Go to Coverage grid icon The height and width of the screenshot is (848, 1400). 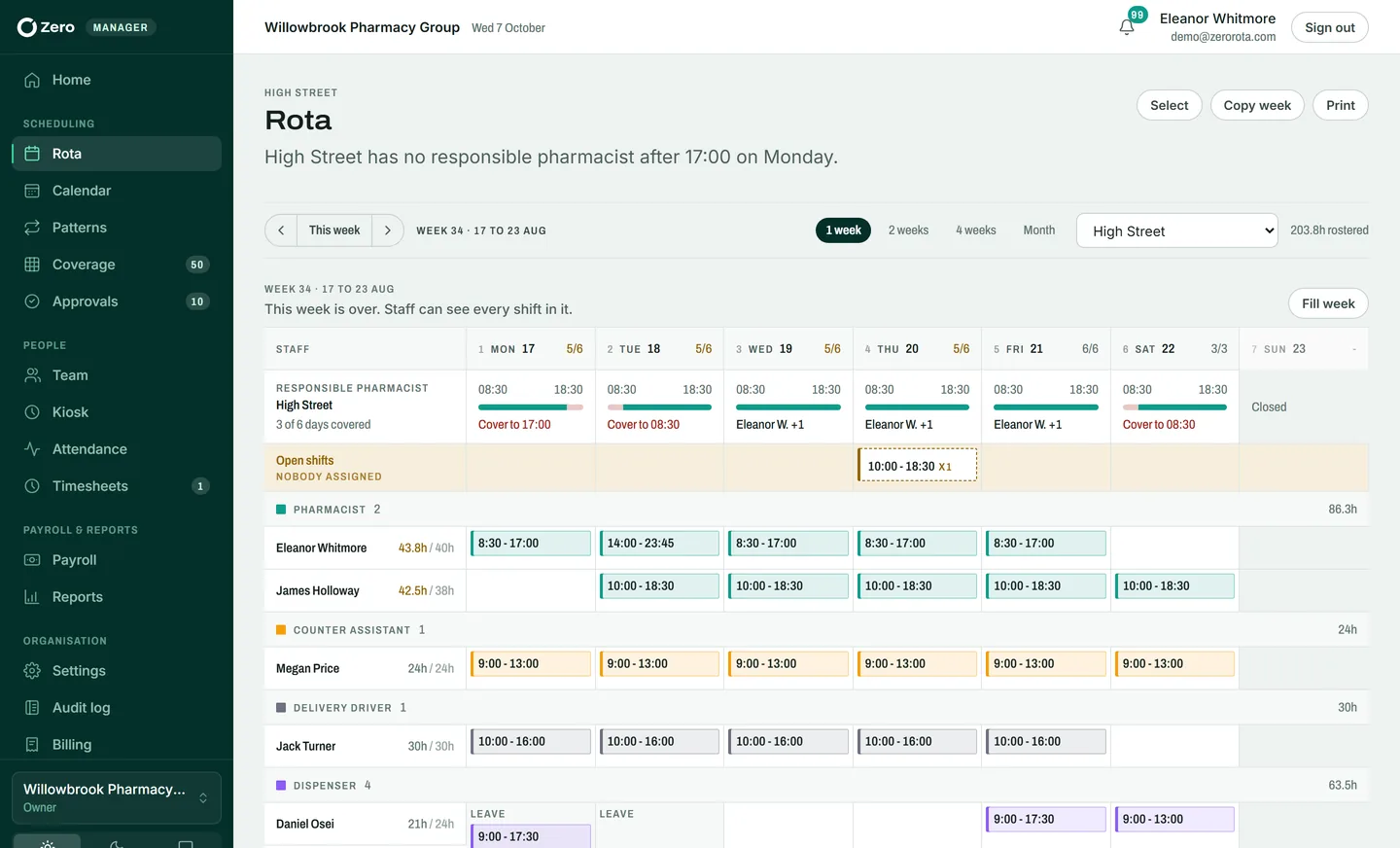(x=32, y=265)
